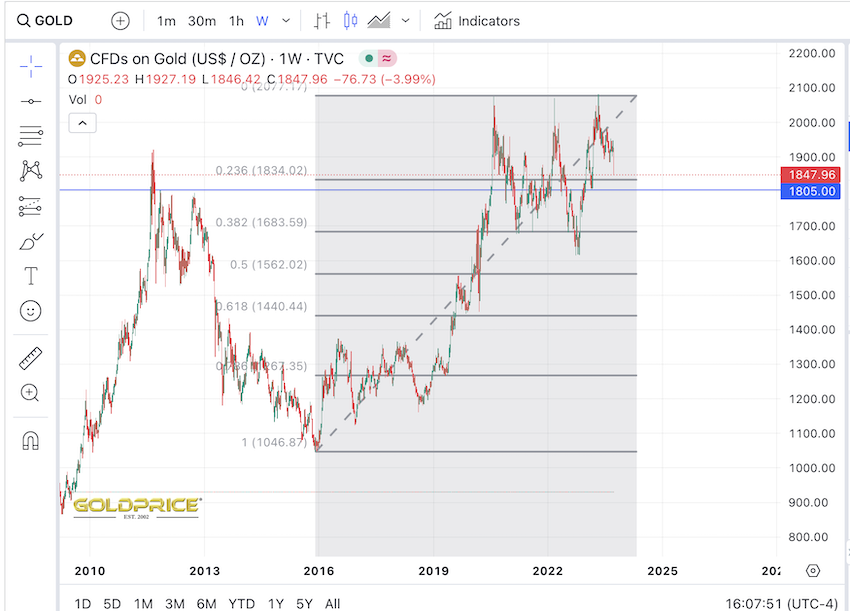Open the GOLD symbol search
The image size is (850, 611).
tap(44, 21)
